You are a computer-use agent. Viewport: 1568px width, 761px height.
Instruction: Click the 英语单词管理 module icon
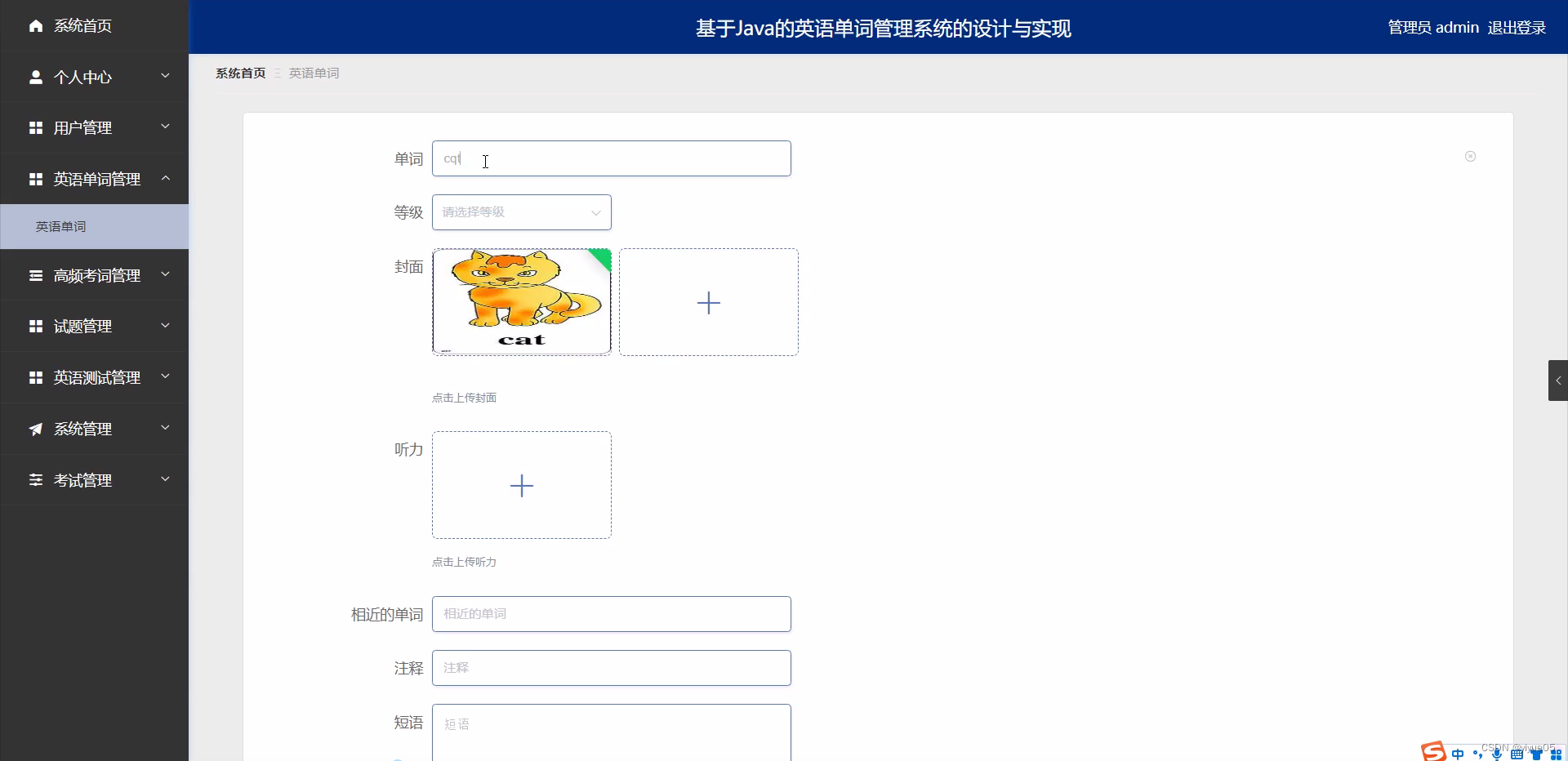(35, 179)
